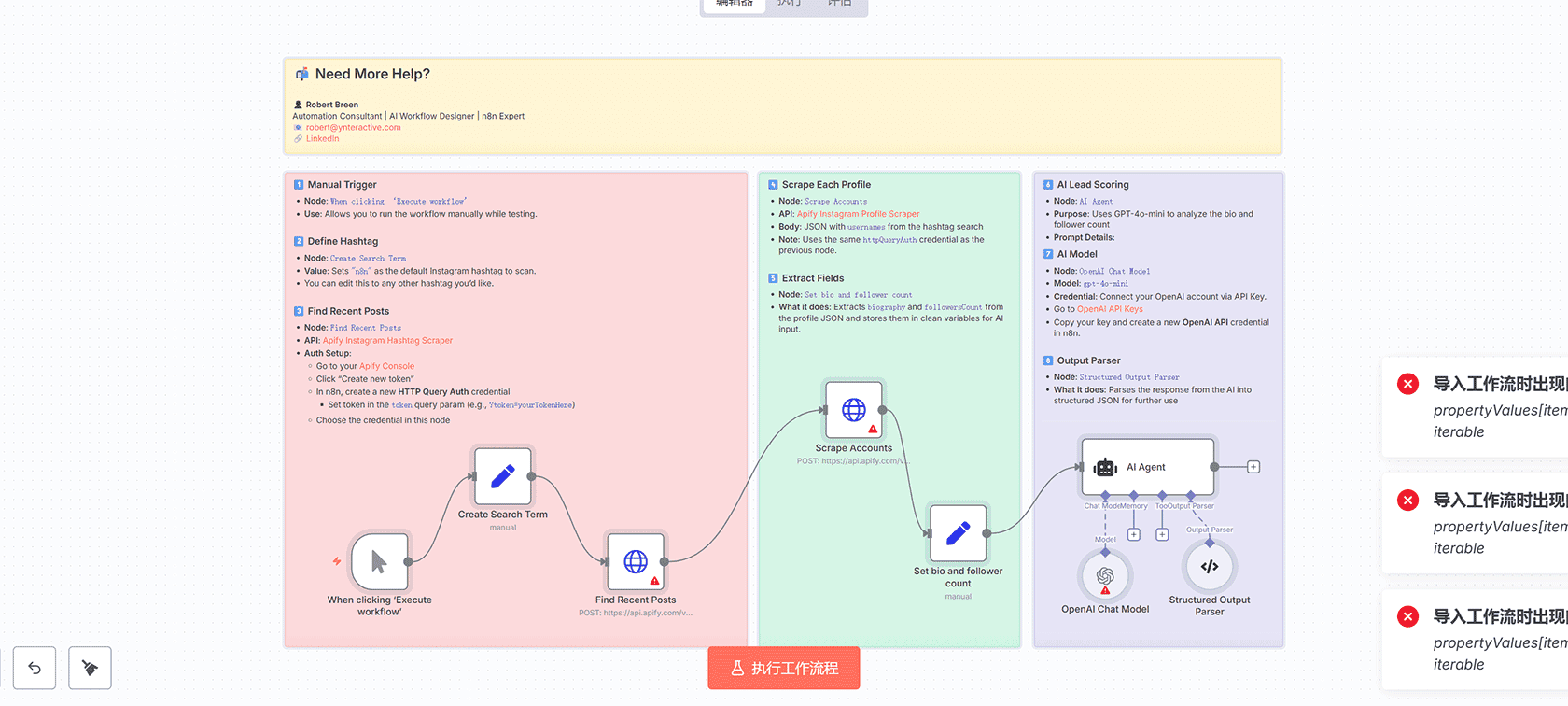Select the 'When clicking Execute workflow' trigger node

(379, 561)
